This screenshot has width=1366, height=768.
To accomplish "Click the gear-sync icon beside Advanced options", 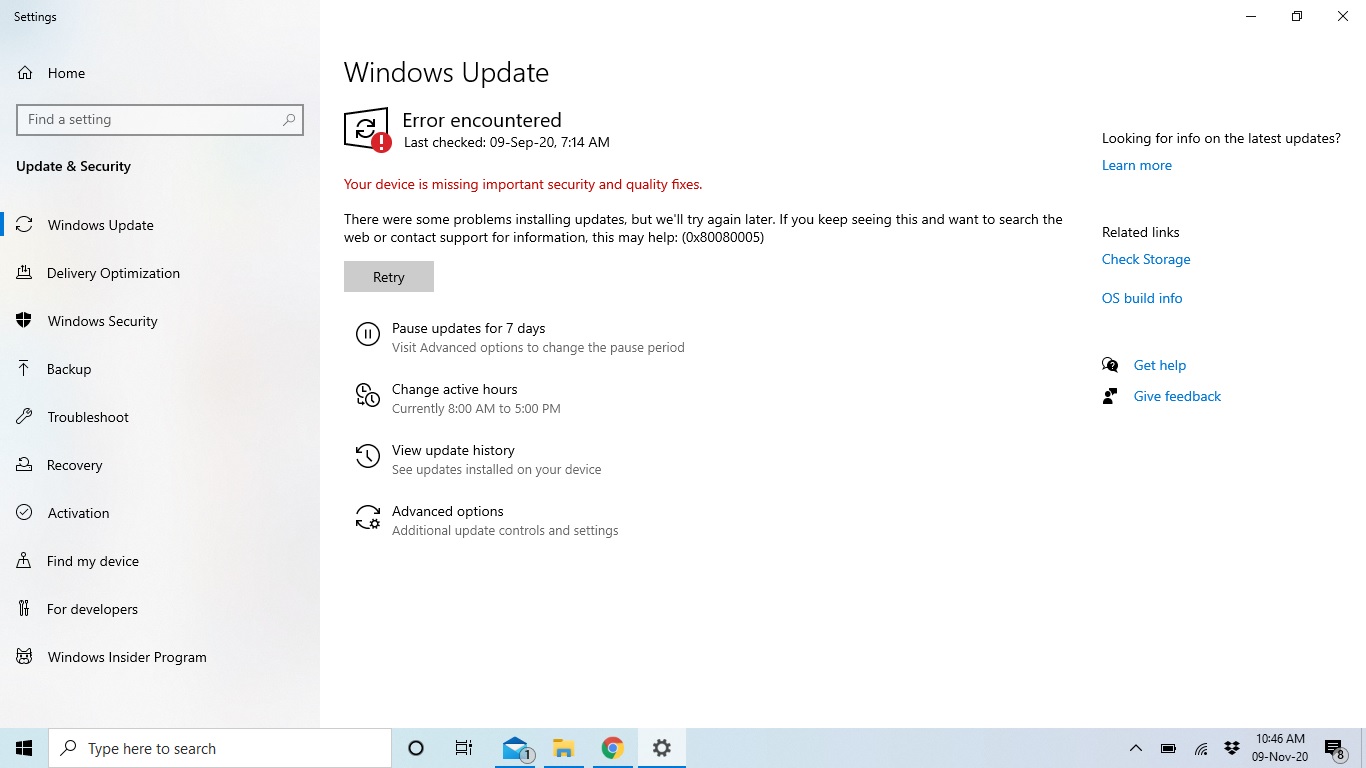I will point(368,518).
